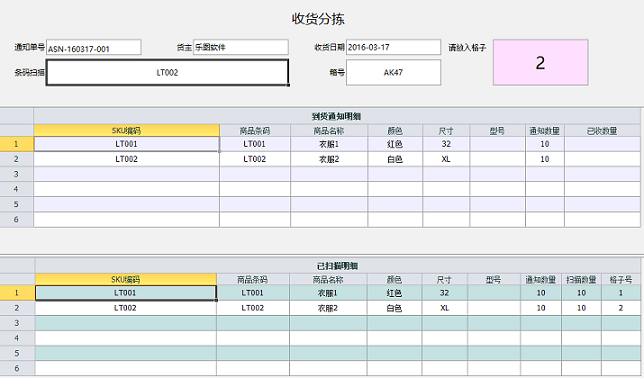
Task: Click 格子号 2 cell for LT002
Action: click(621, 308)
